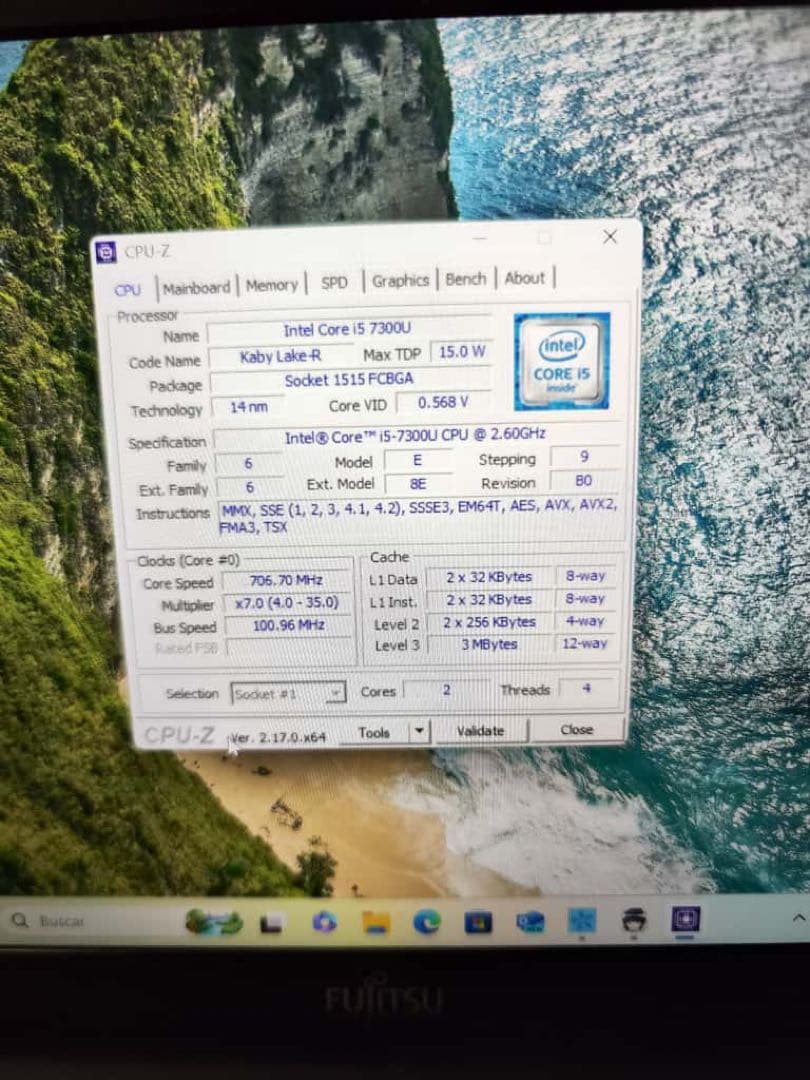Click the Package value Socket 1515 FCBGA
The width and height of the screenshot is (810, 1080).
[x=349, y=380]
